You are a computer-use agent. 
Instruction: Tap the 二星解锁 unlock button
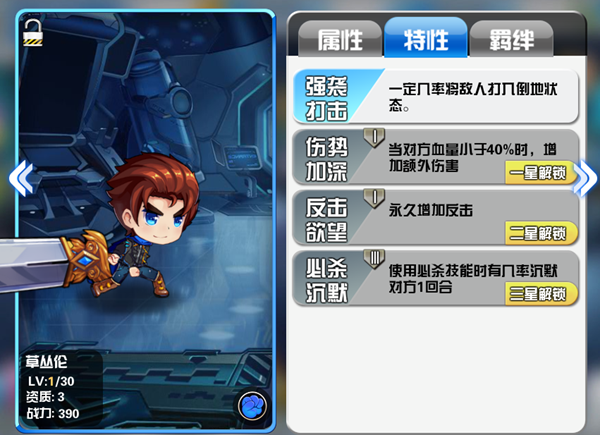click(541, 233)
